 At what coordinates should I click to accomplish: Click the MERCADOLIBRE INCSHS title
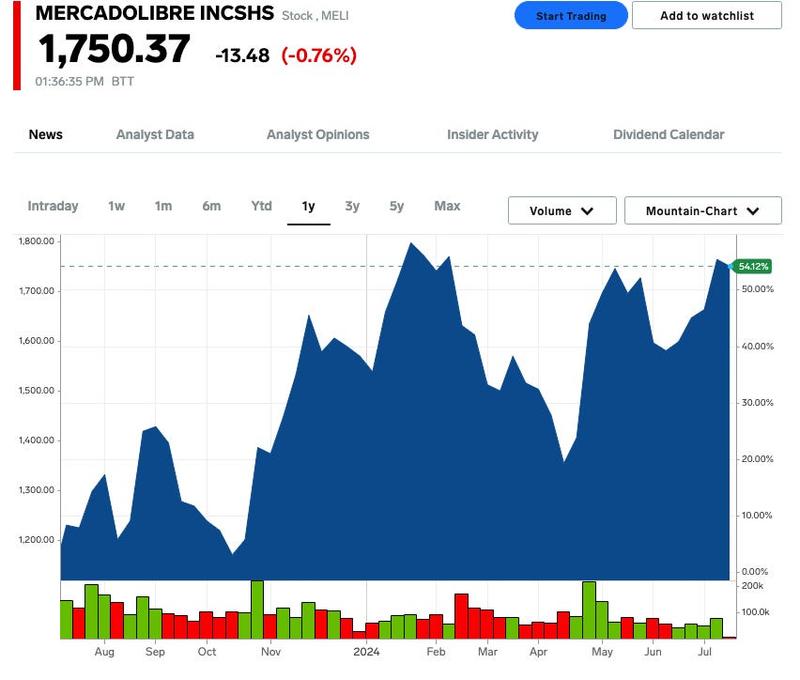click(x=155, y=13)
